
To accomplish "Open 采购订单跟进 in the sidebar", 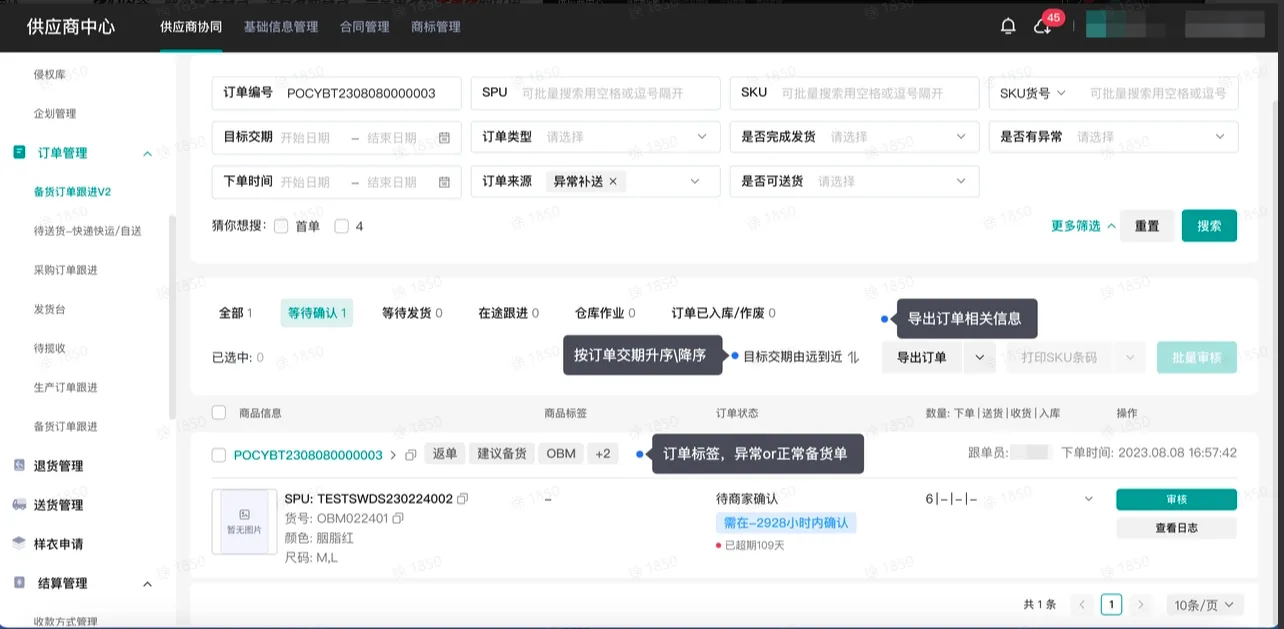I will pyautogui.click(x=66, y=270).
